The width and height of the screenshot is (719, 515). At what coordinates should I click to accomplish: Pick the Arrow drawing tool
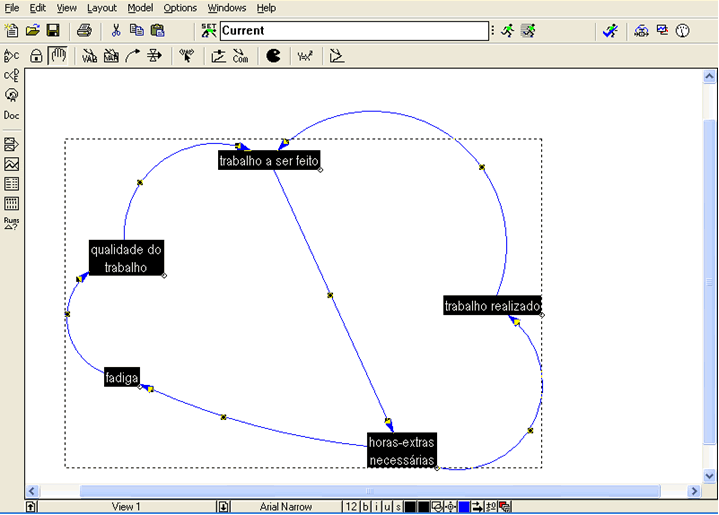click(x=133, y=56)
